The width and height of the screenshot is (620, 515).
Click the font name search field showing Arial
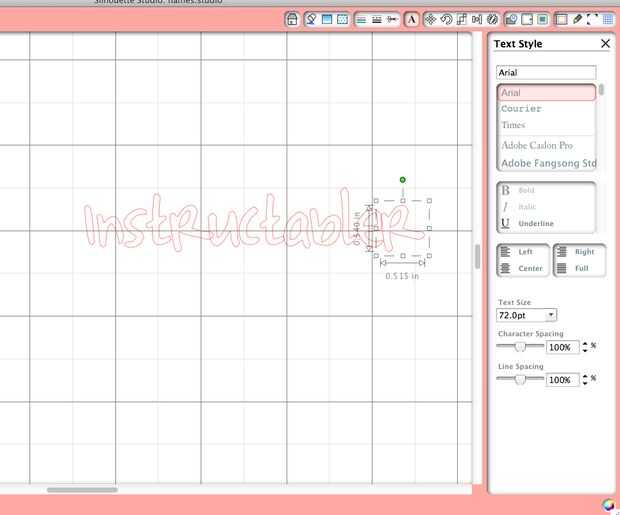pyautogui.click(x=546, y=72)
